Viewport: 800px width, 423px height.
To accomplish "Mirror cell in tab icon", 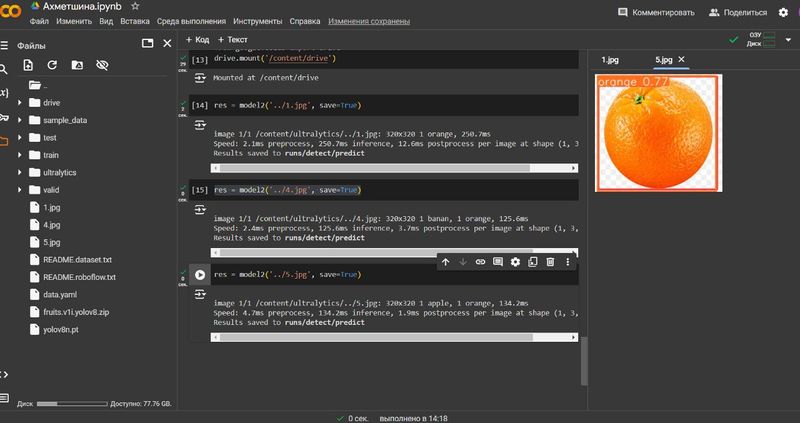I will (533, 262).
